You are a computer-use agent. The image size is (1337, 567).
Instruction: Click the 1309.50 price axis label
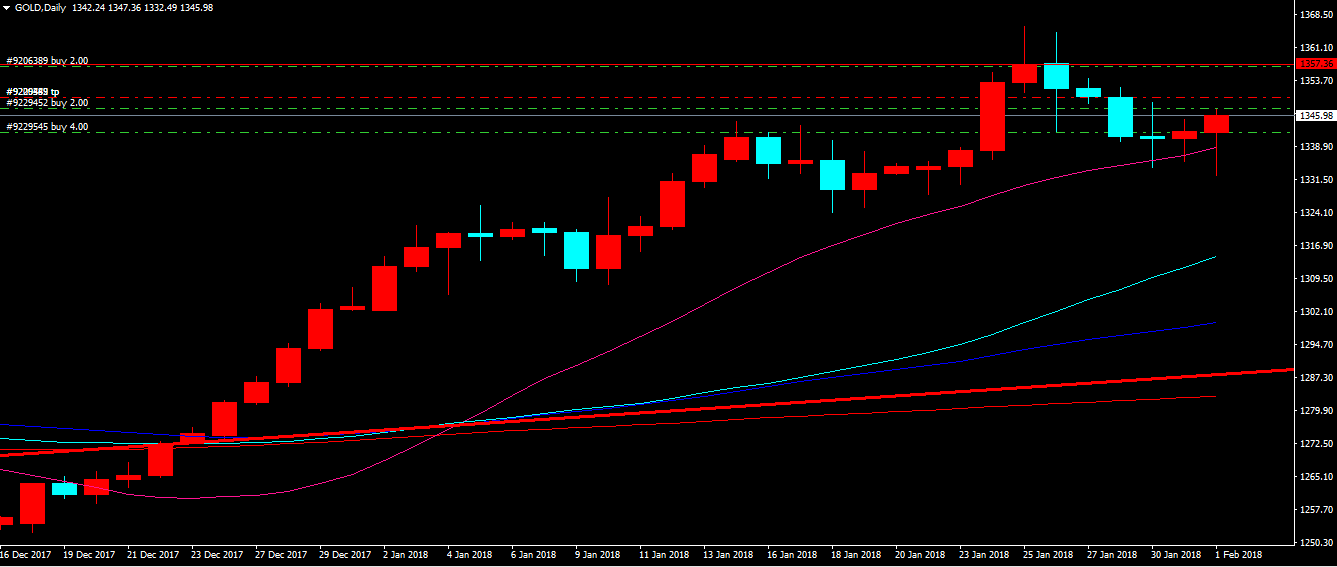[x=1316, y=279]
